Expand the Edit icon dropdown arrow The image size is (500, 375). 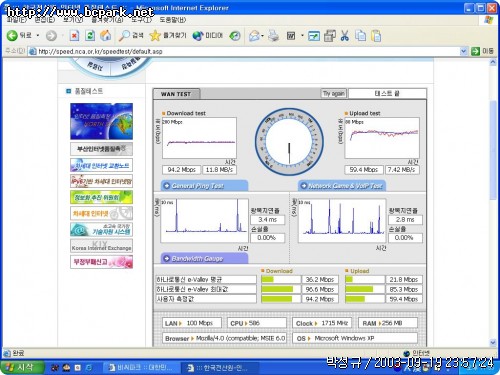(x=302, y=35)
